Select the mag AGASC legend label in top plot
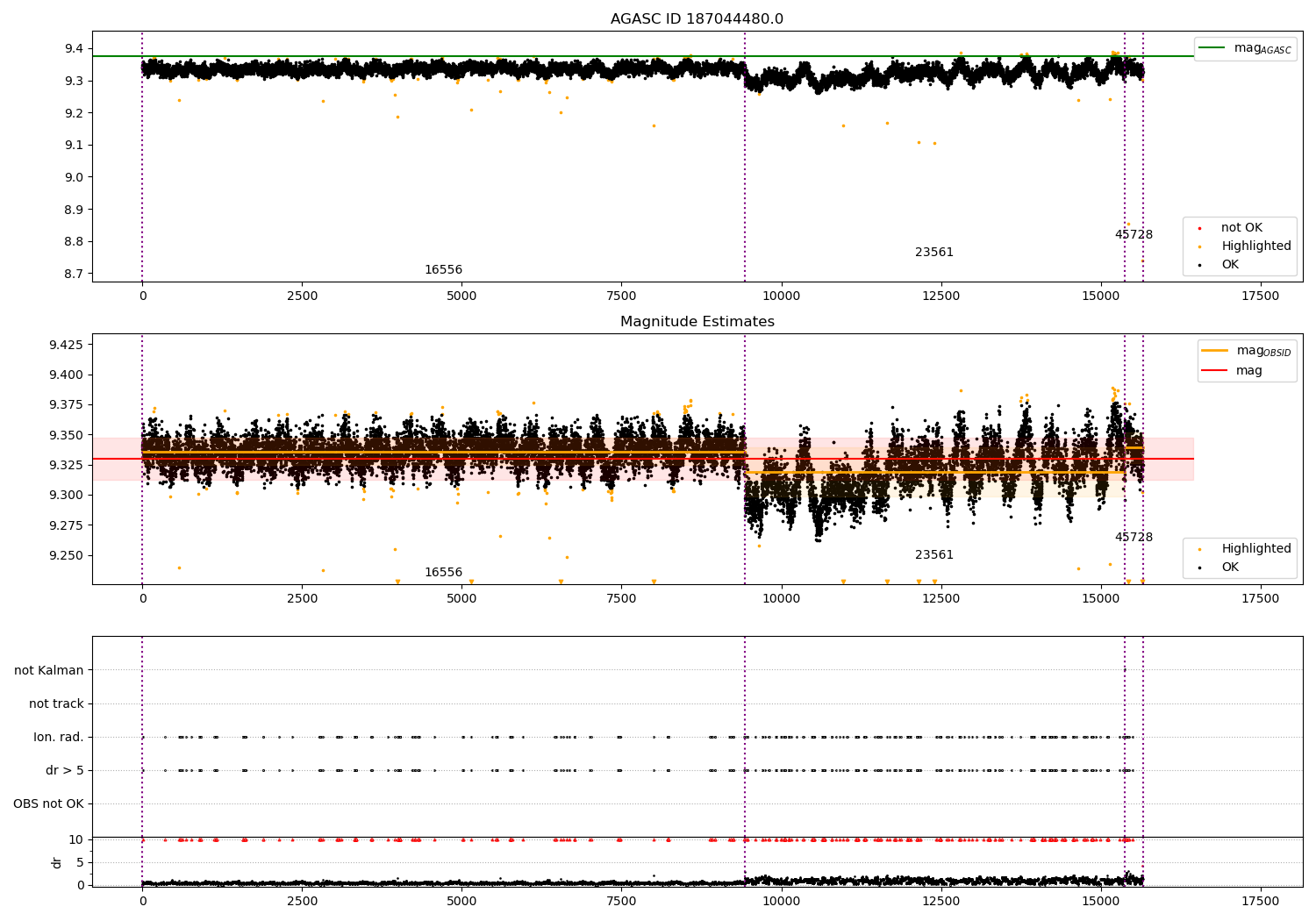The height and width of the screenshot is (921, 1316). [x=1262, y=48]
